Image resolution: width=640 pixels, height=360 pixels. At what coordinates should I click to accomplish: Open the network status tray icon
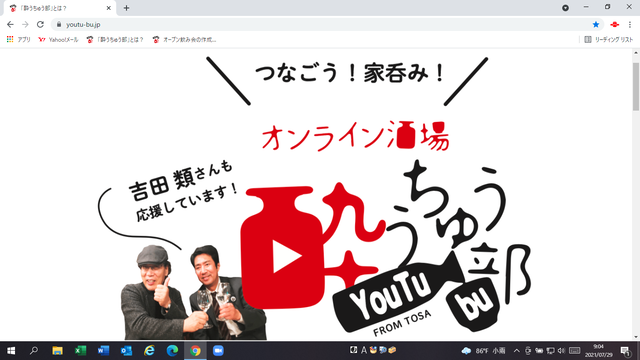550,351
